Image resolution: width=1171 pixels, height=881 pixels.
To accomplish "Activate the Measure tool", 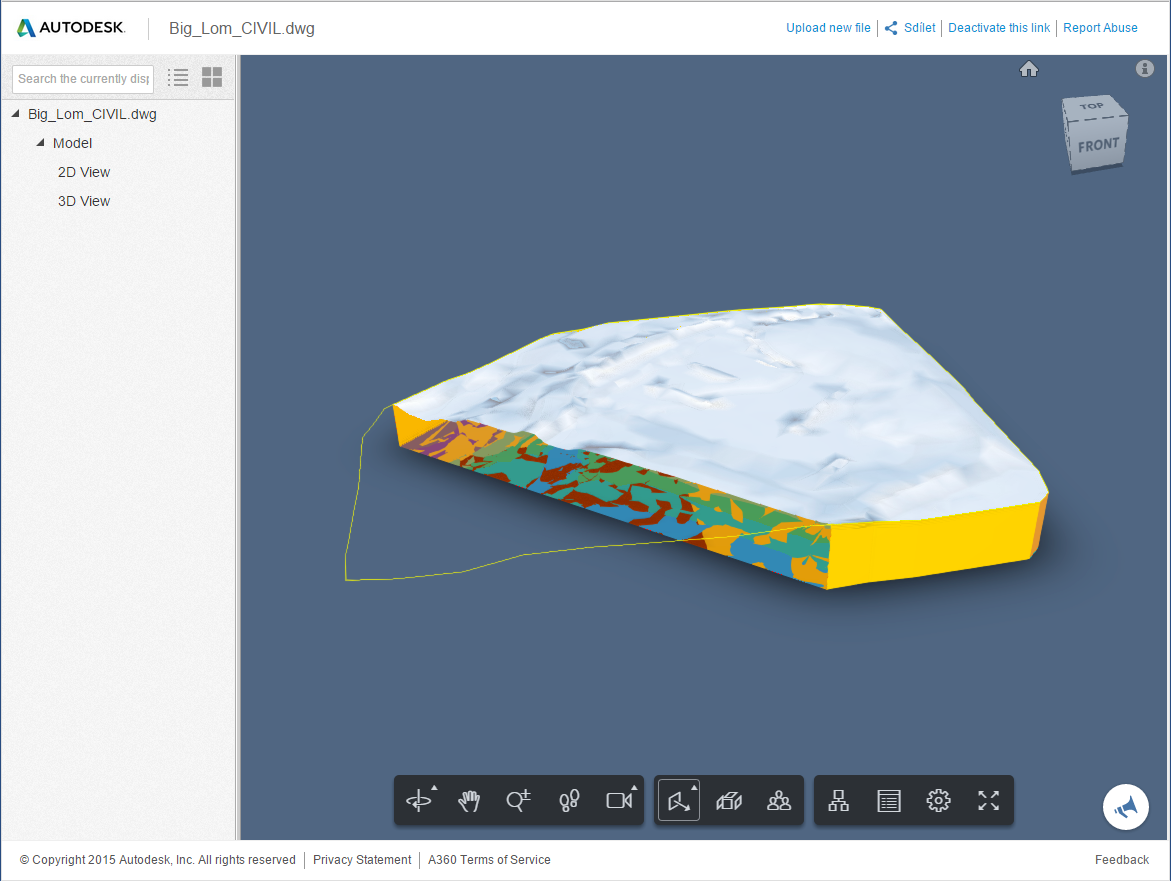I will [678, 800].
